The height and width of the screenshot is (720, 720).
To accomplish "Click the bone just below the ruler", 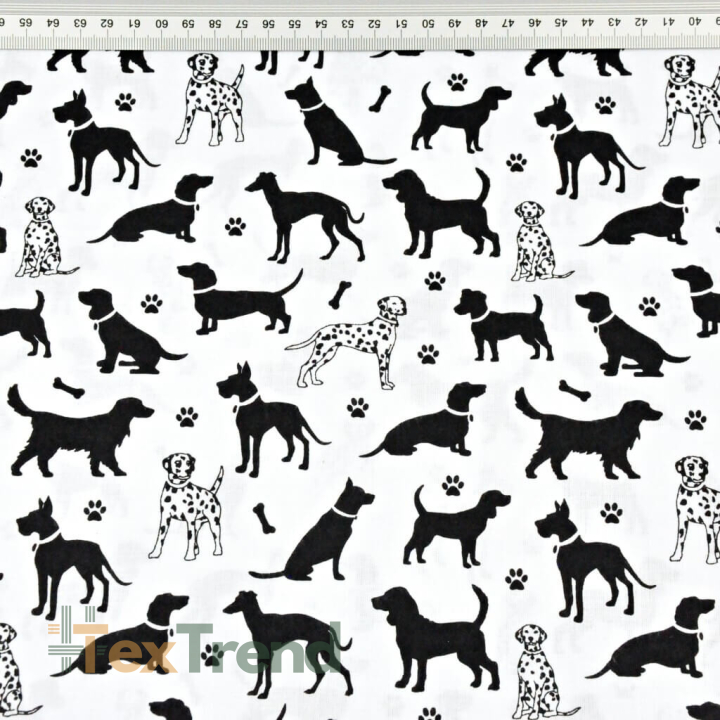I will (x=379, y=98).
